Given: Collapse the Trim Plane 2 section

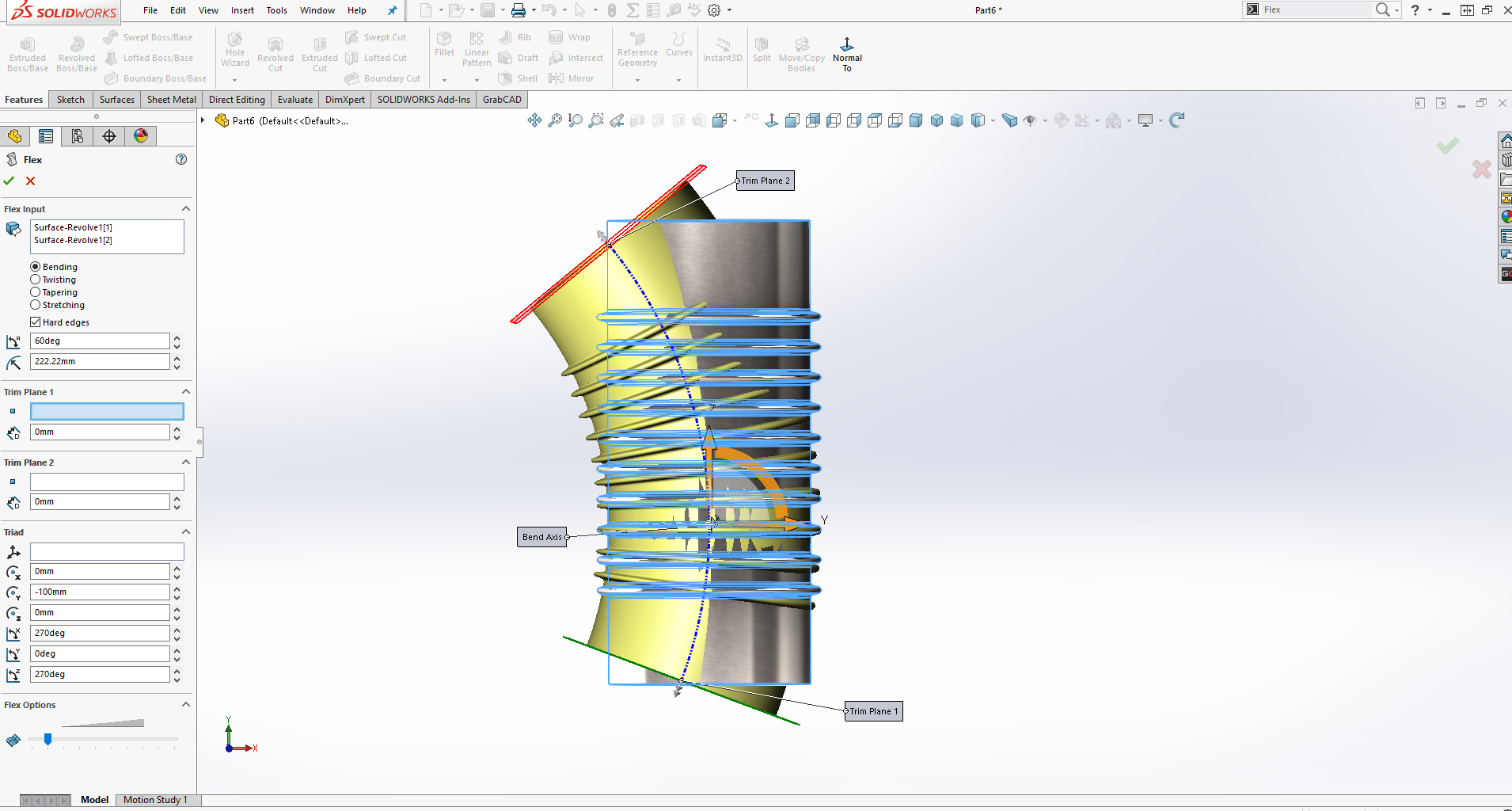Looking at the screenshot, I should point(186,463).
